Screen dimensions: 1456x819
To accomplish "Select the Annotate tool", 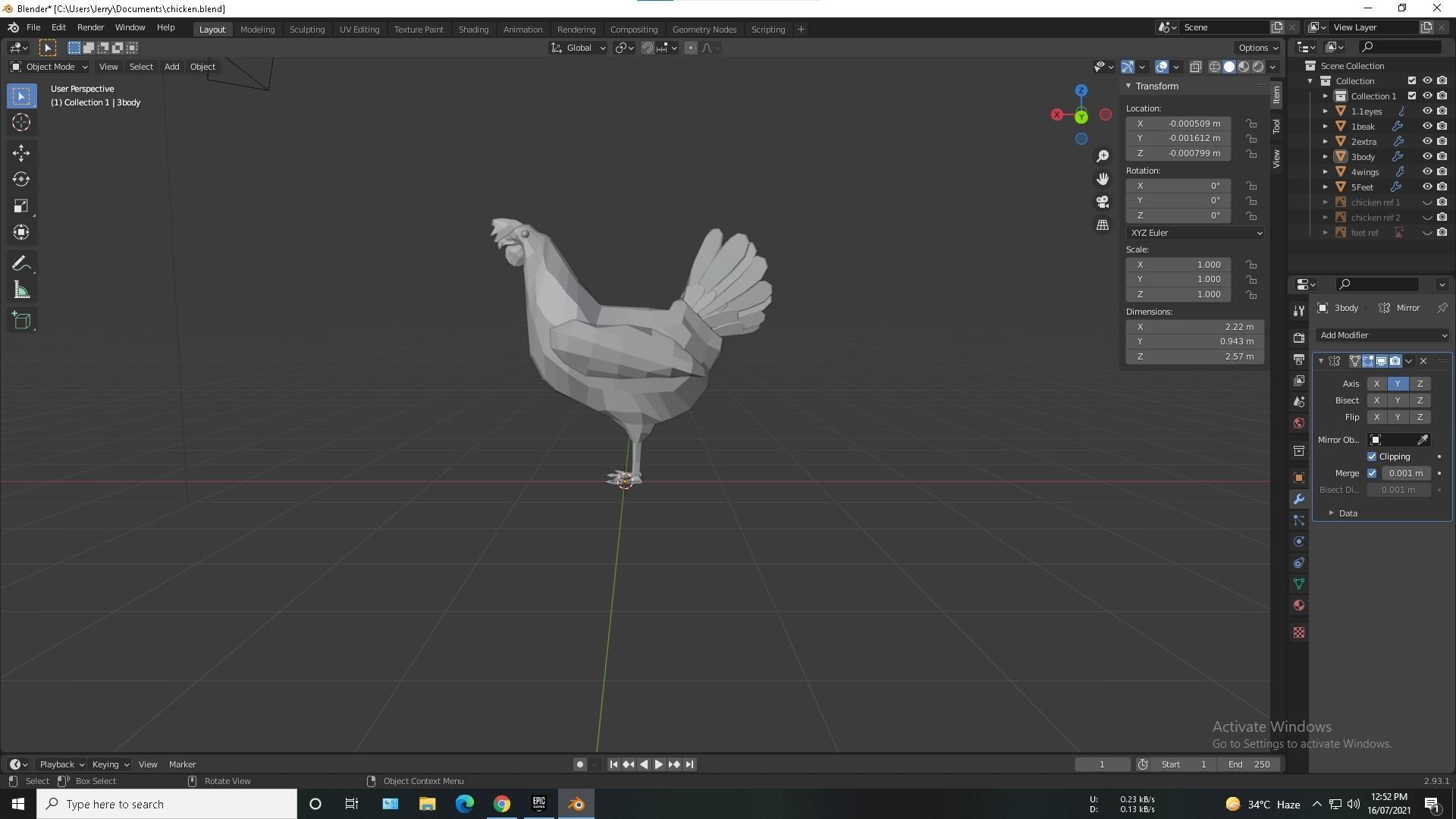I will (x=21, y=262).
